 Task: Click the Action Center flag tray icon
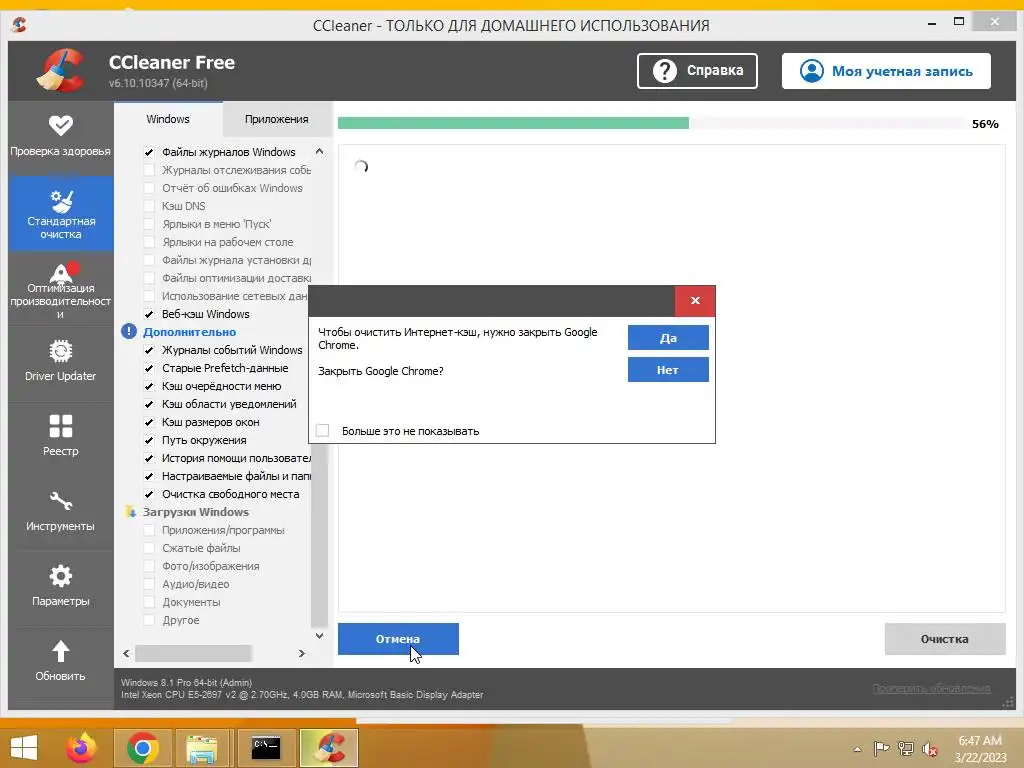point(881,748)
